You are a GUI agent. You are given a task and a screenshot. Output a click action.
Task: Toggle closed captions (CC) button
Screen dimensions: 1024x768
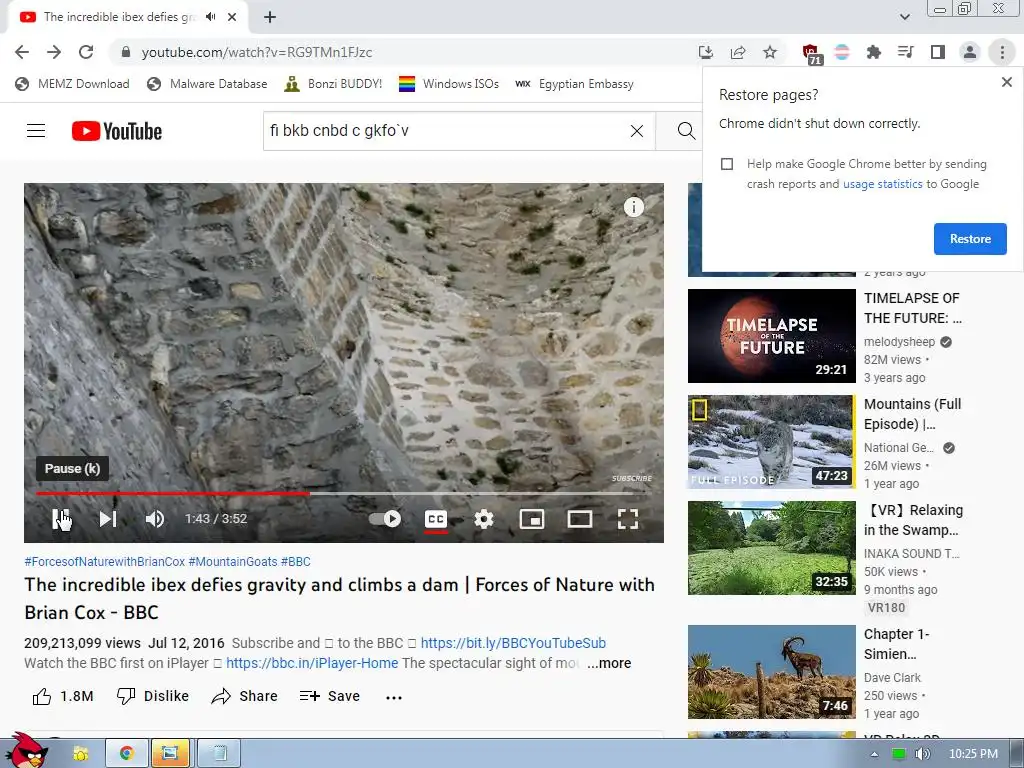click(x=436, y=519)
